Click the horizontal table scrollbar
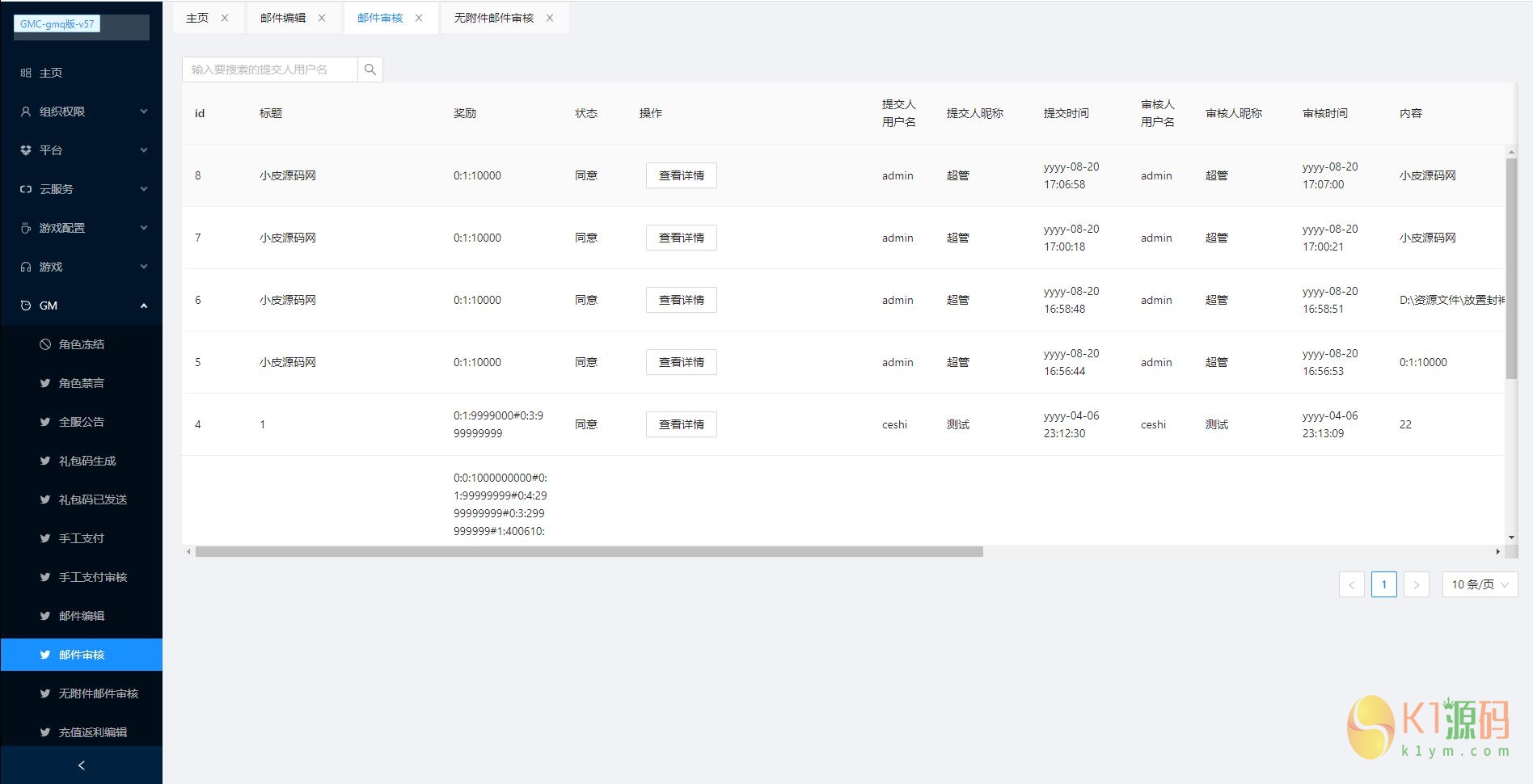The height and width of the screenshot is (784, 1533). click(589, 552)
